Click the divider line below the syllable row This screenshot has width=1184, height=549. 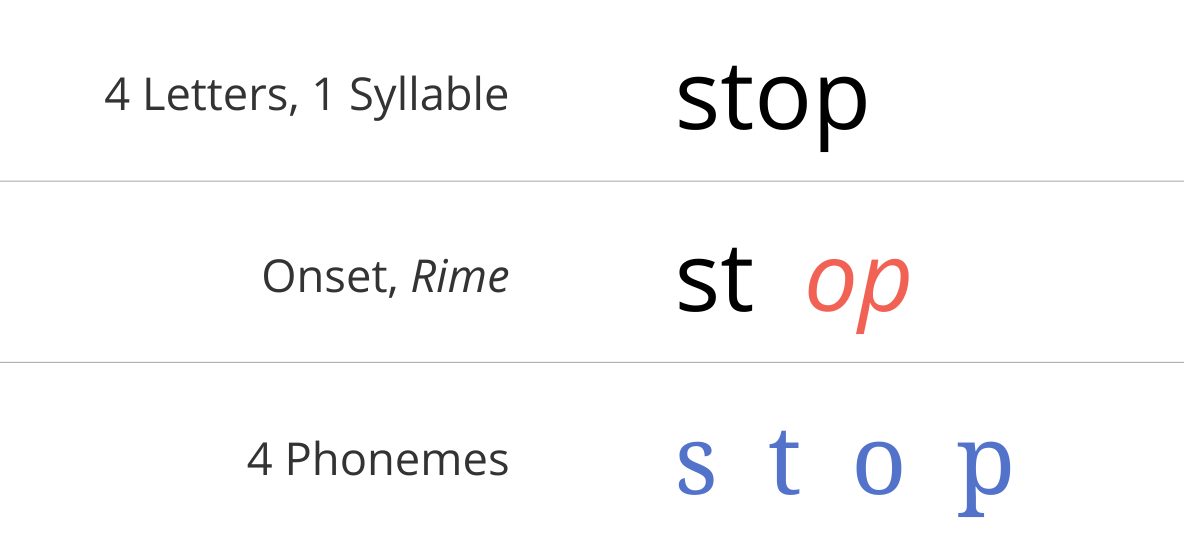click(x=592, y=181)
